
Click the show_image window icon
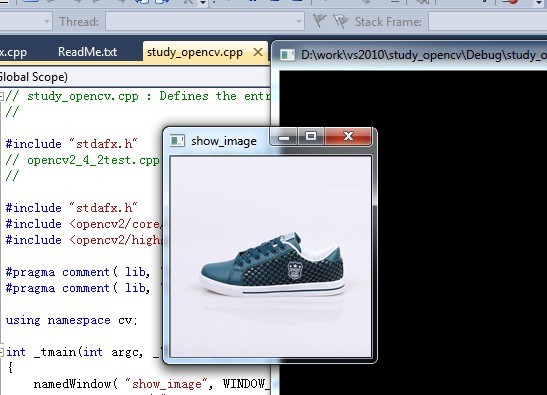point(177,141)
